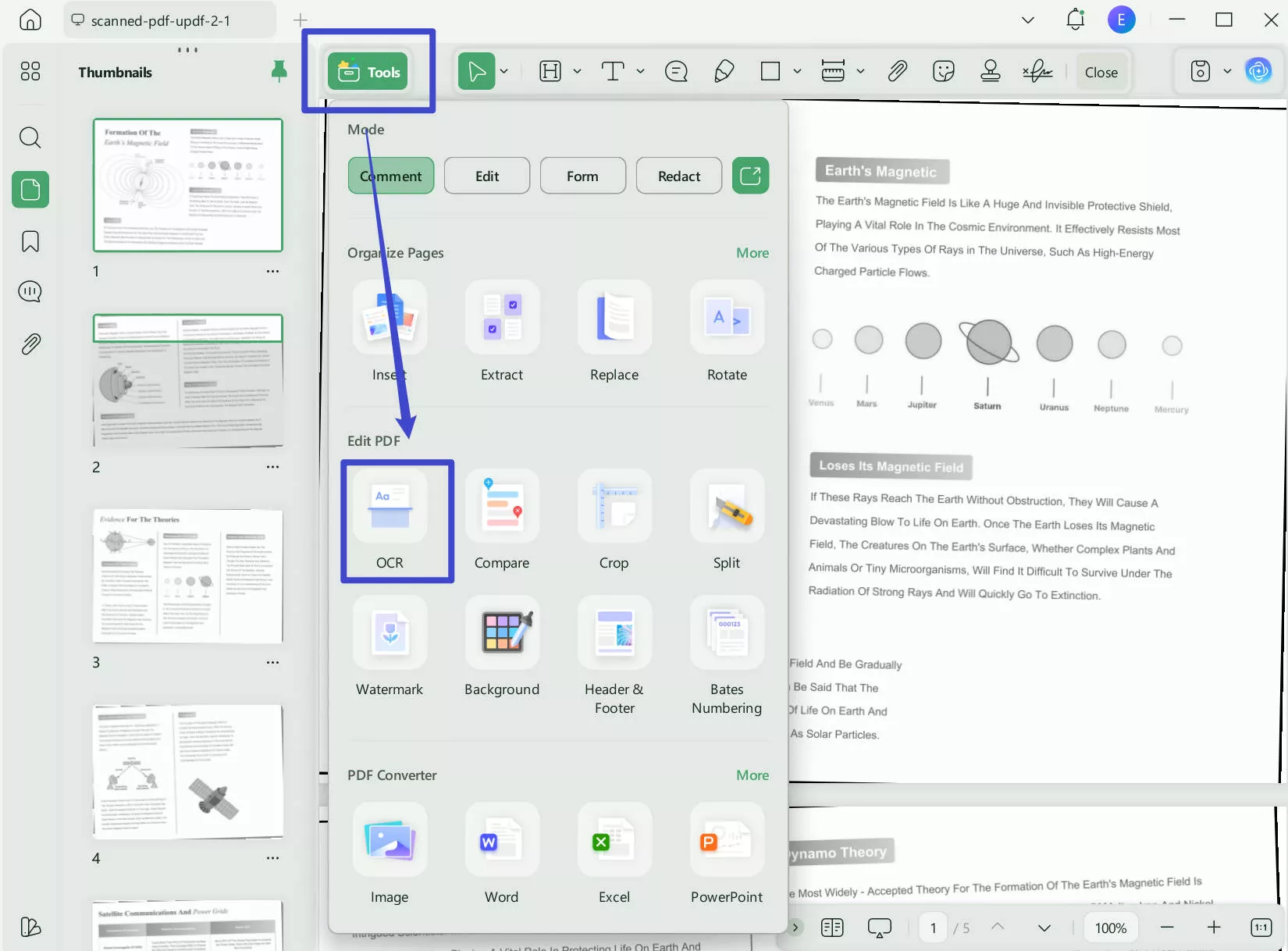Zoom out the document
1288x951 pixels.
pyautogui.click(x=1167, y=928)
